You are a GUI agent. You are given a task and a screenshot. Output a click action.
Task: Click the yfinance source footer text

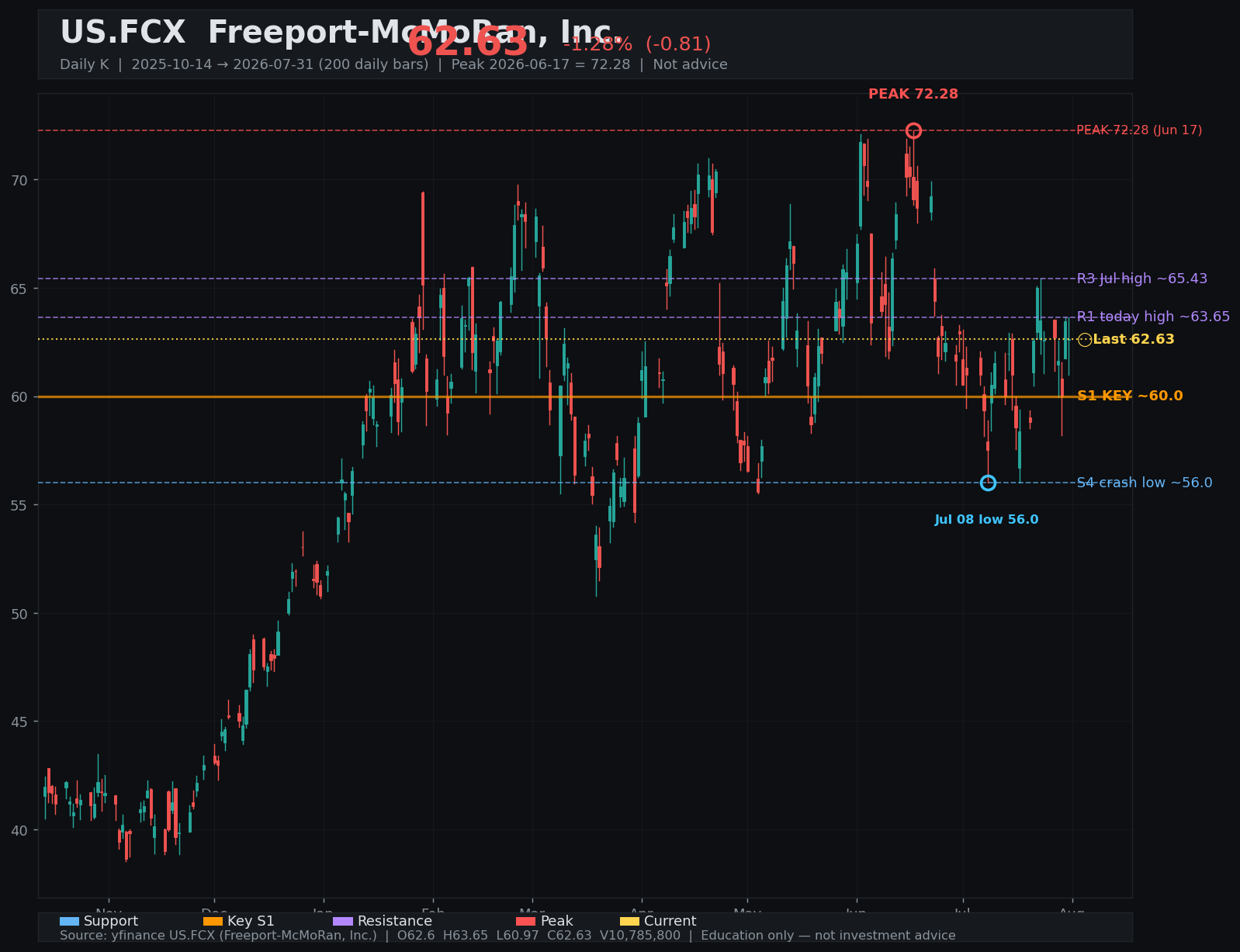click(x=507, y=936)
